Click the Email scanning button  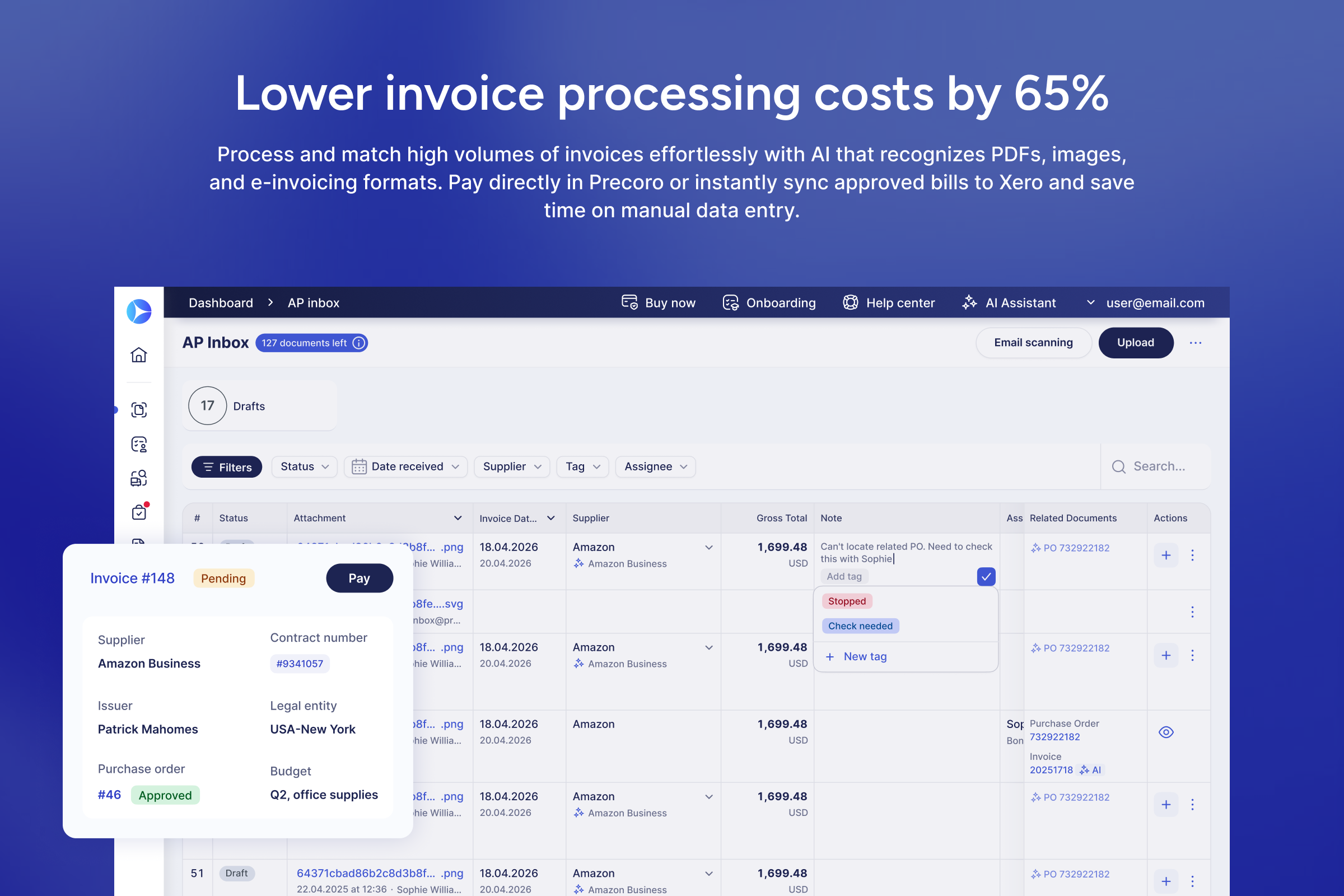pos(1033,343)
